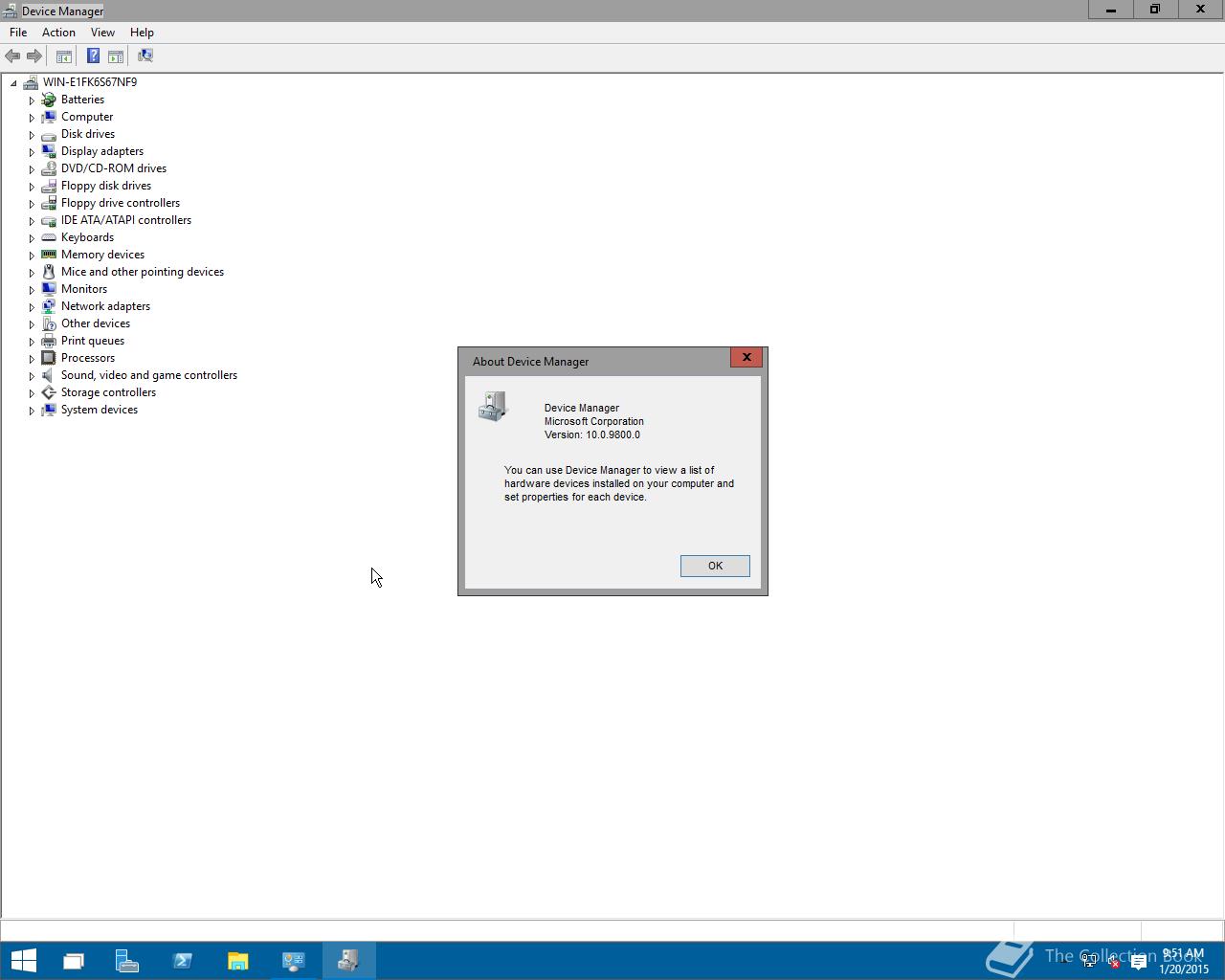Click the Mice and other pointing devices icon

pos(49,272)
